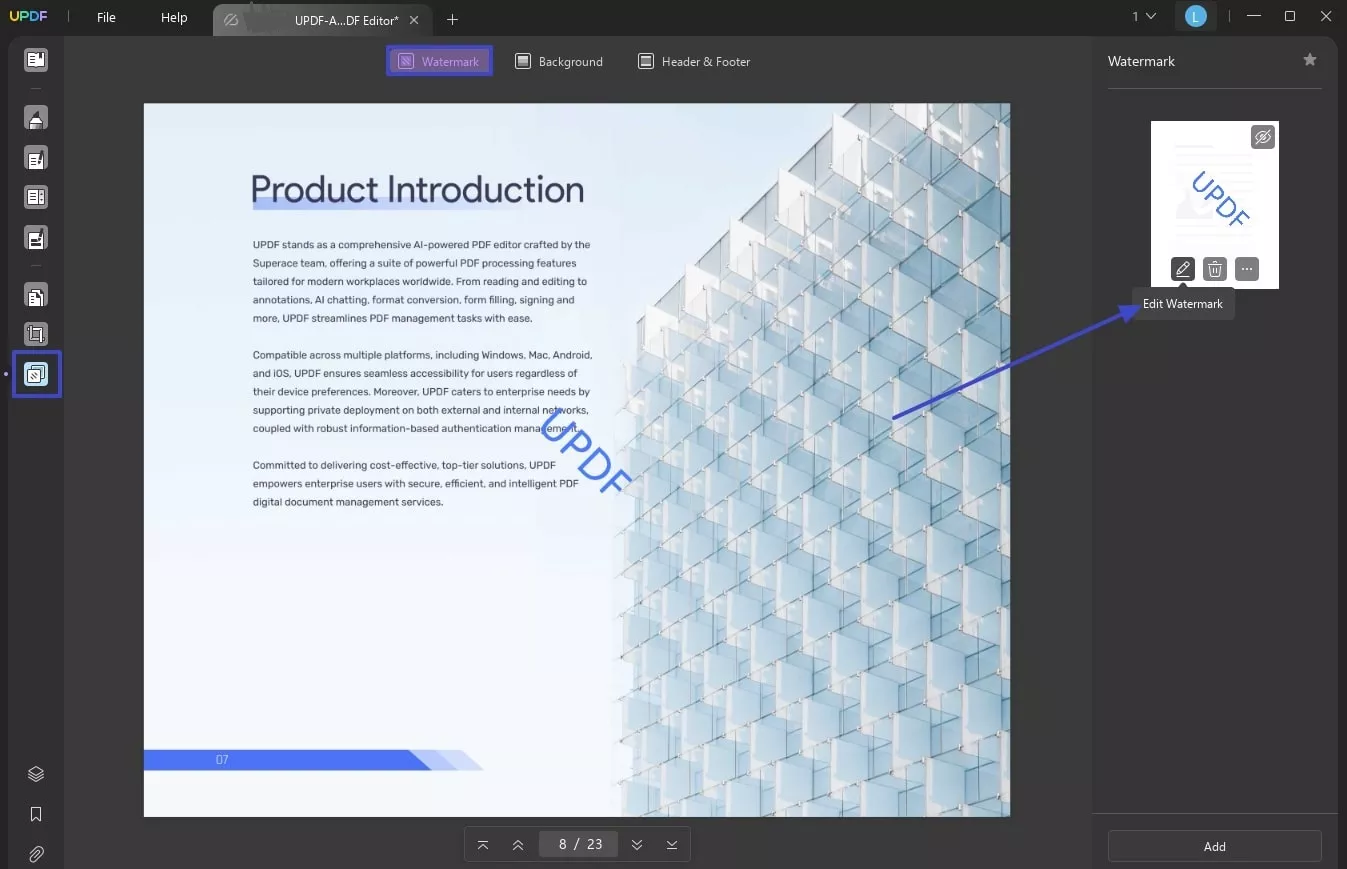
Task: Close the UPDF Editor document tab
Action: coord(414,20)
